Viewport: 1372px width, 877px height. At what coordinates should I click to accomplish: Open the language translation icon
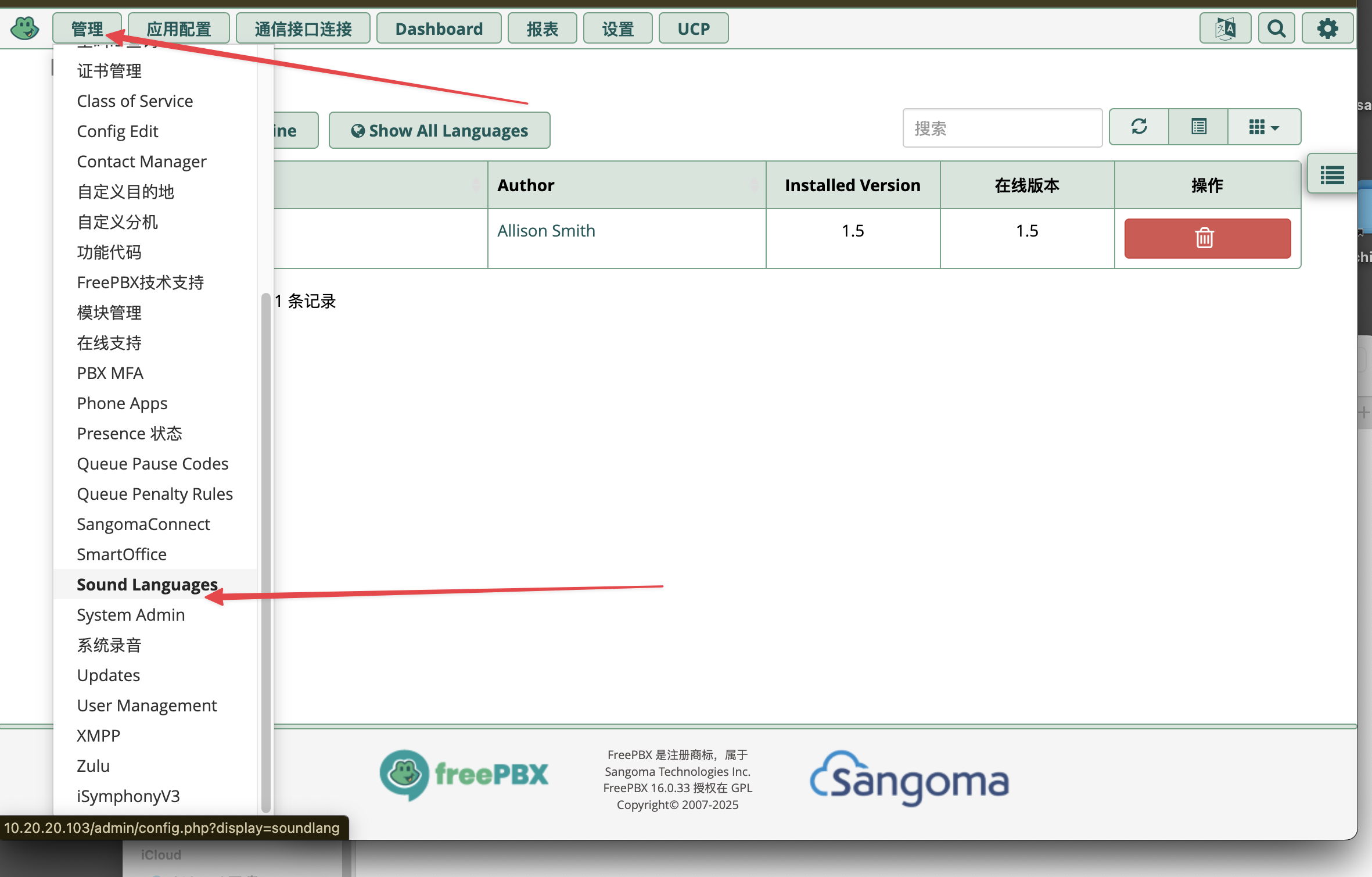1225,28
